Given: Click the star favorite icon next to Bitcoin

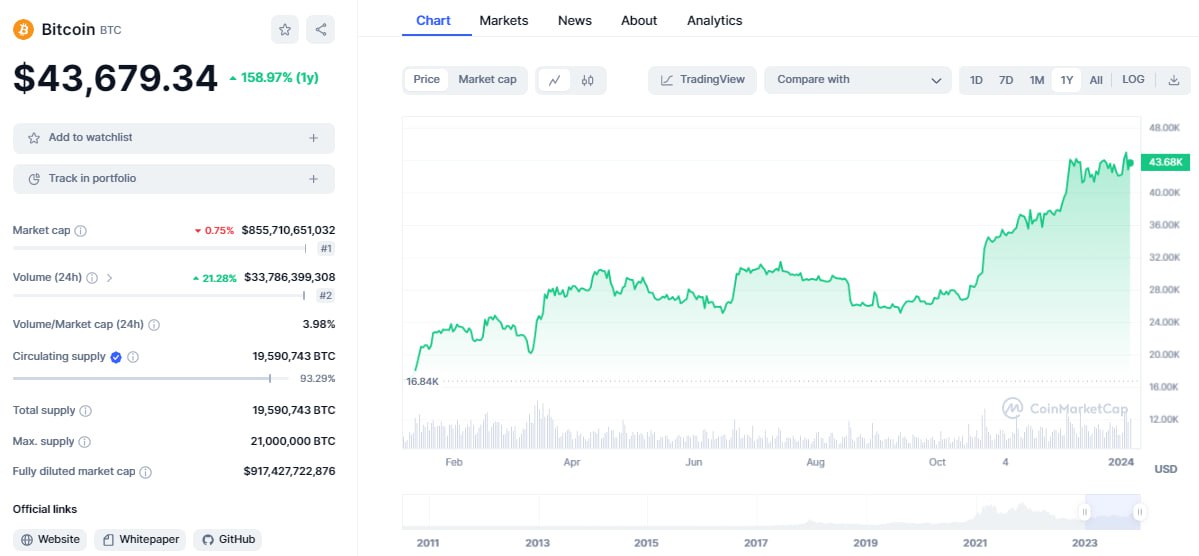Looking at the screenshot, I should [x=285, y=30].
